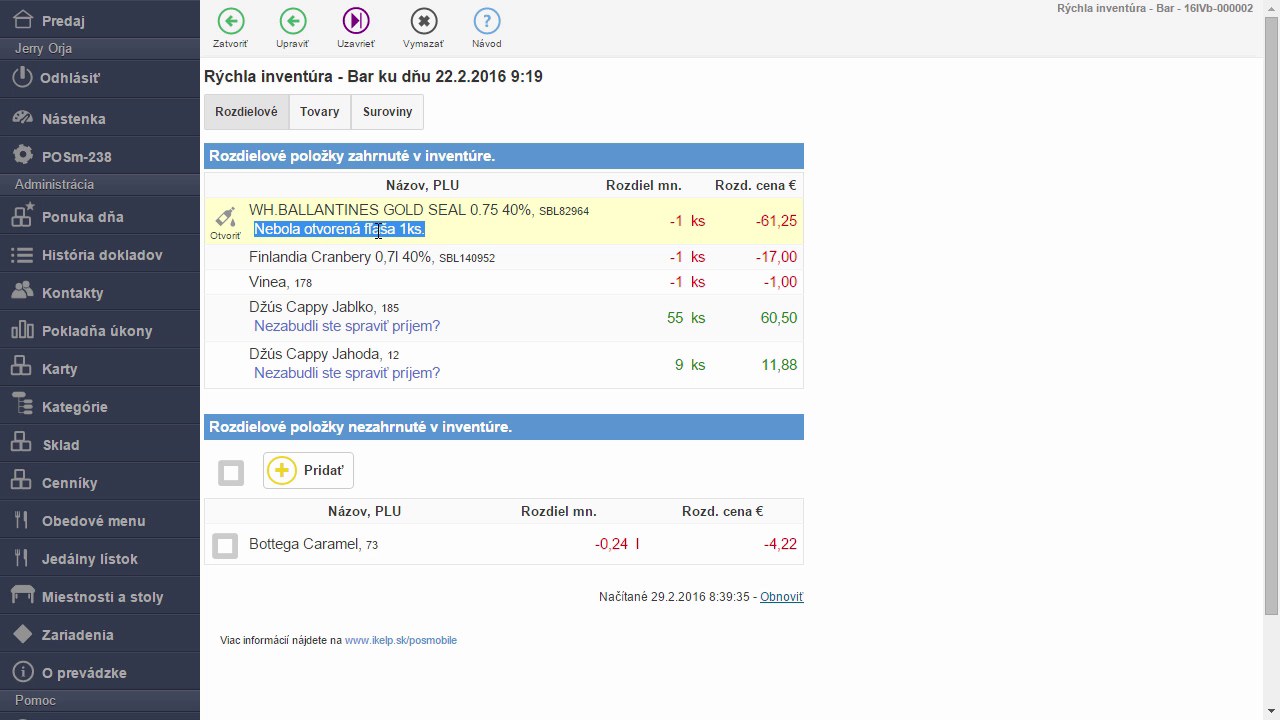Click the Odhlásiť power icon
Image resolution: width=1280 pixels, height=720 pixels.
click(x=22, y=77)
